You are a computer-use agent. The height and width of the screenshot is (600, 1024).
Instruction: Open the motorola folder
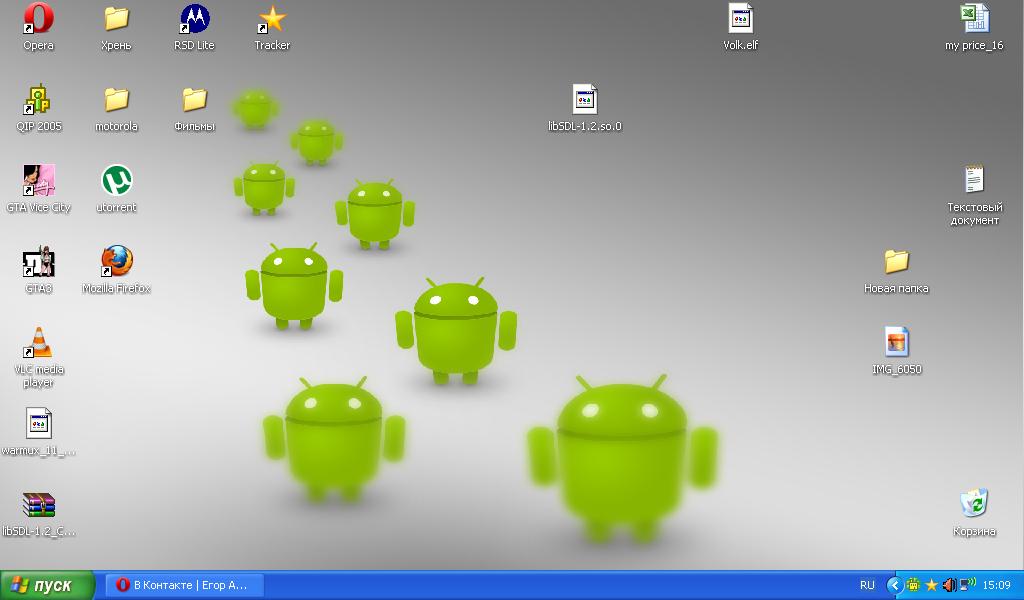click(x=116, y=100)
